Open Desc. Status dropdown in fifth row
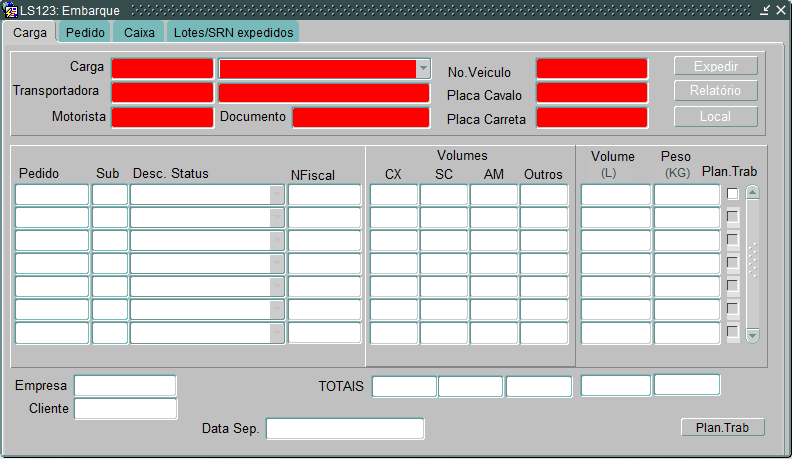792x459 pixels. [x=277, y=287]
